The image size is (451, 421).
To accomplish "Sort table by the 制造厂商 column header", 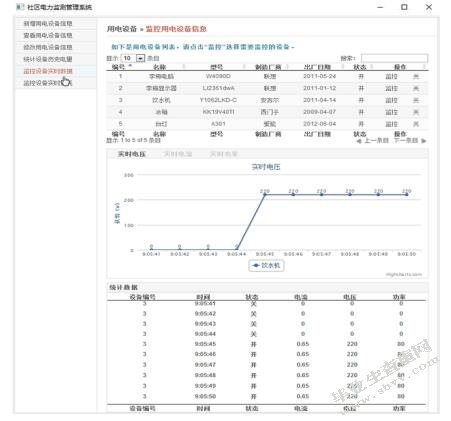I will pyautogui.click(x=268, y=67).
